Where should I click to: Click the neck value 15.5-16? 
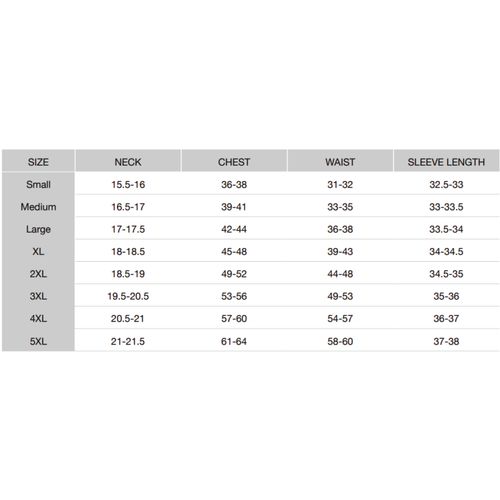(x=128, y=184)
